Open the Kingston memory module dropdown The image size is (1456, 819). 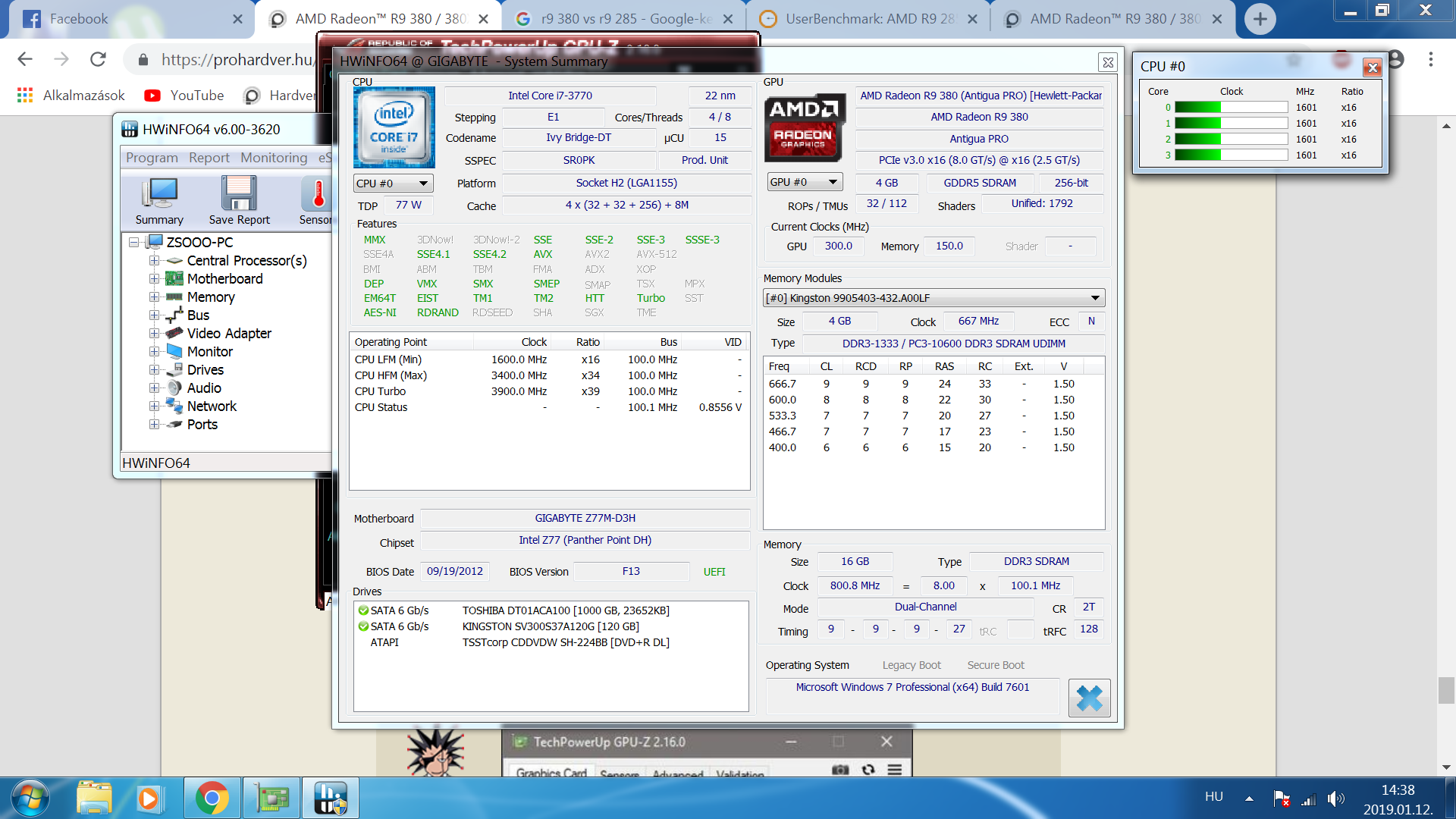coord(934,298)
